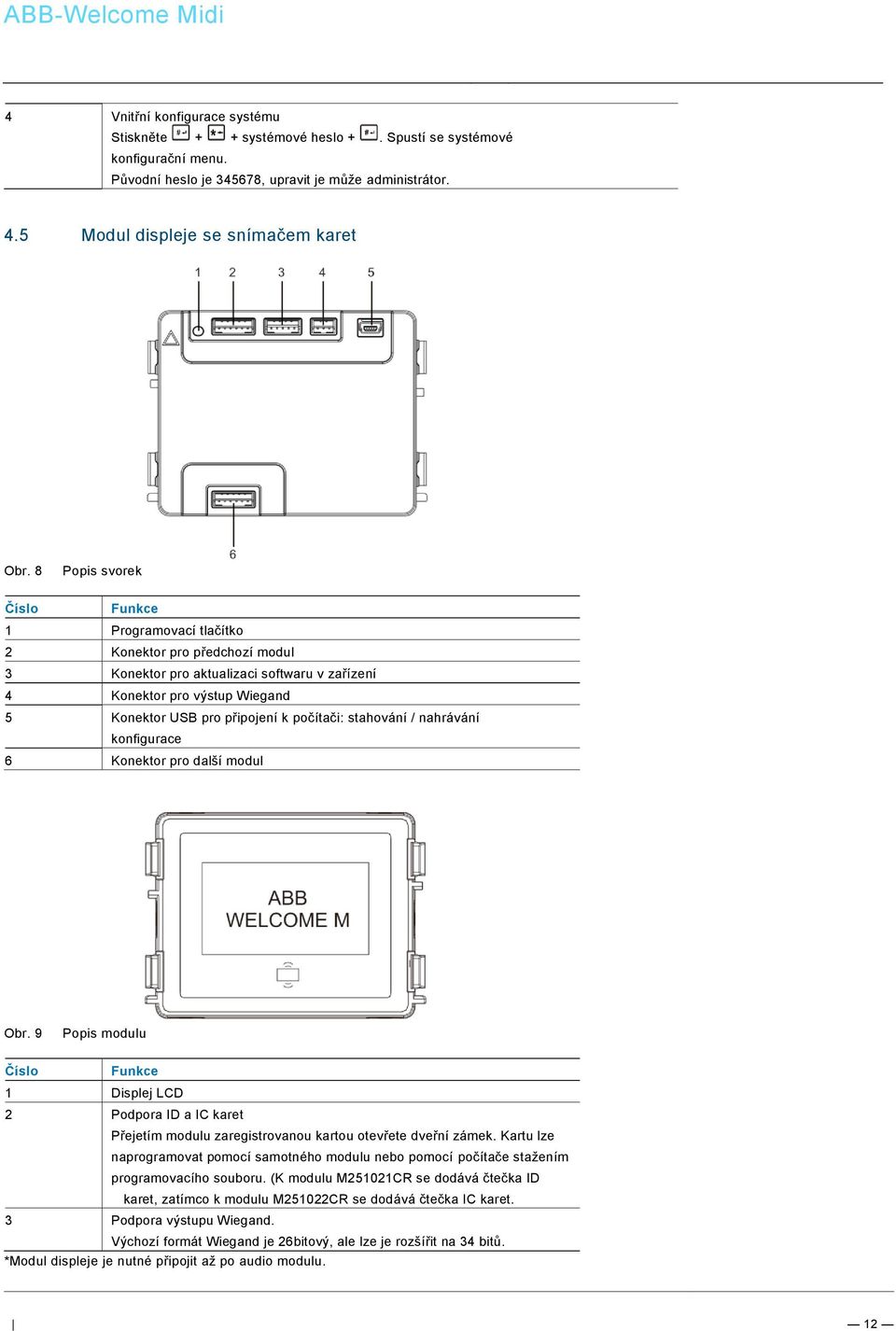This screenshot has height=1331, width=896.
Task: Click callout number 6 below the diagram
Action: tap(232, 554)
